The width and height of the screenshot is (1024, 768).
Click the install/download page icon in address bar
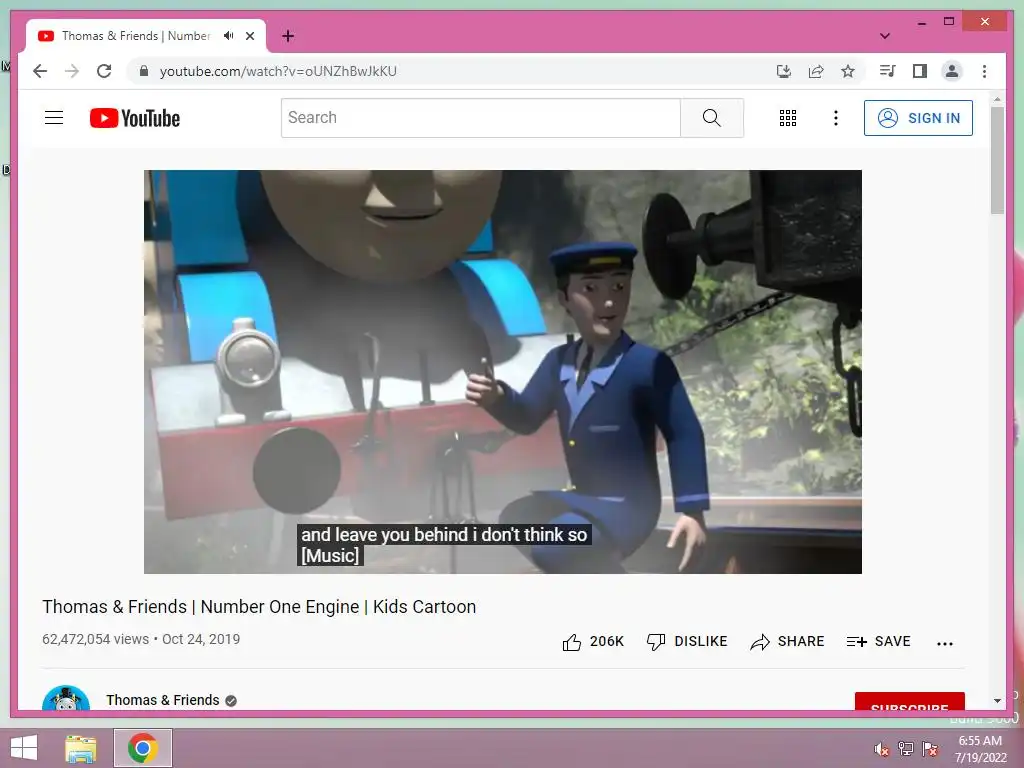(x=784, y=71)
